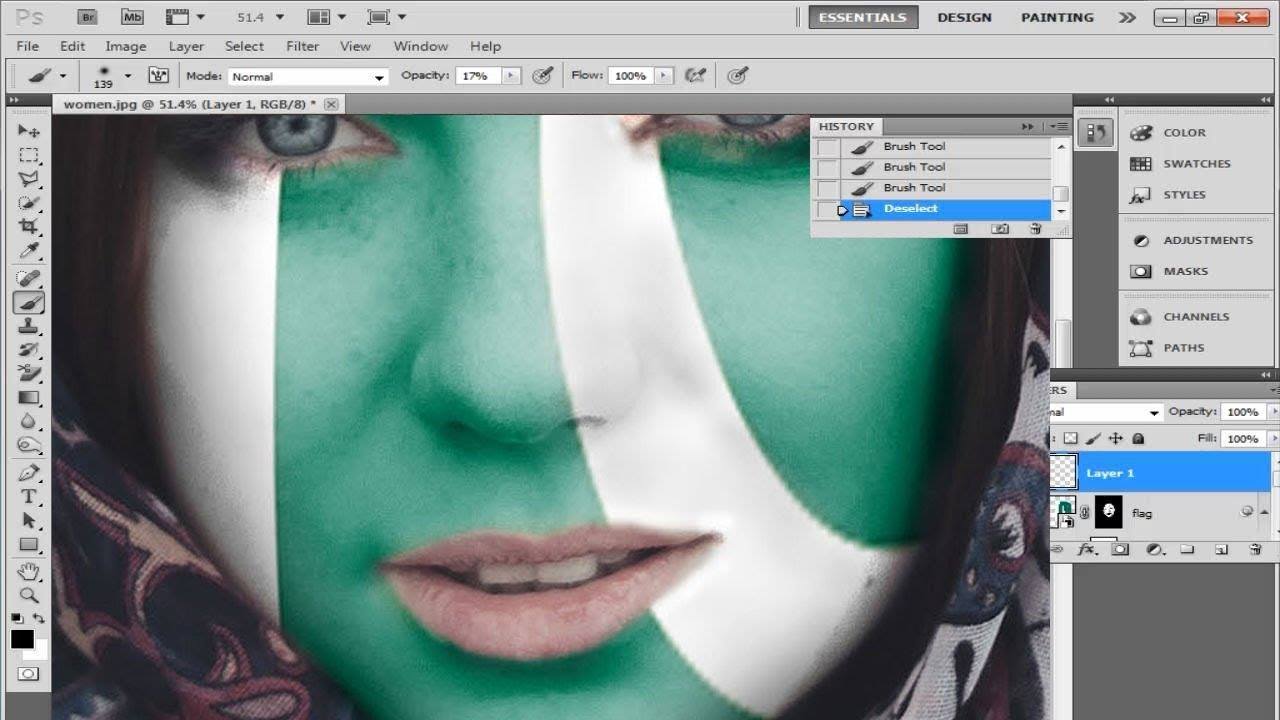Toggle lock transparent pixels
The width and height of the screenshot is (1280, 720).
[x=1071, y=438]
